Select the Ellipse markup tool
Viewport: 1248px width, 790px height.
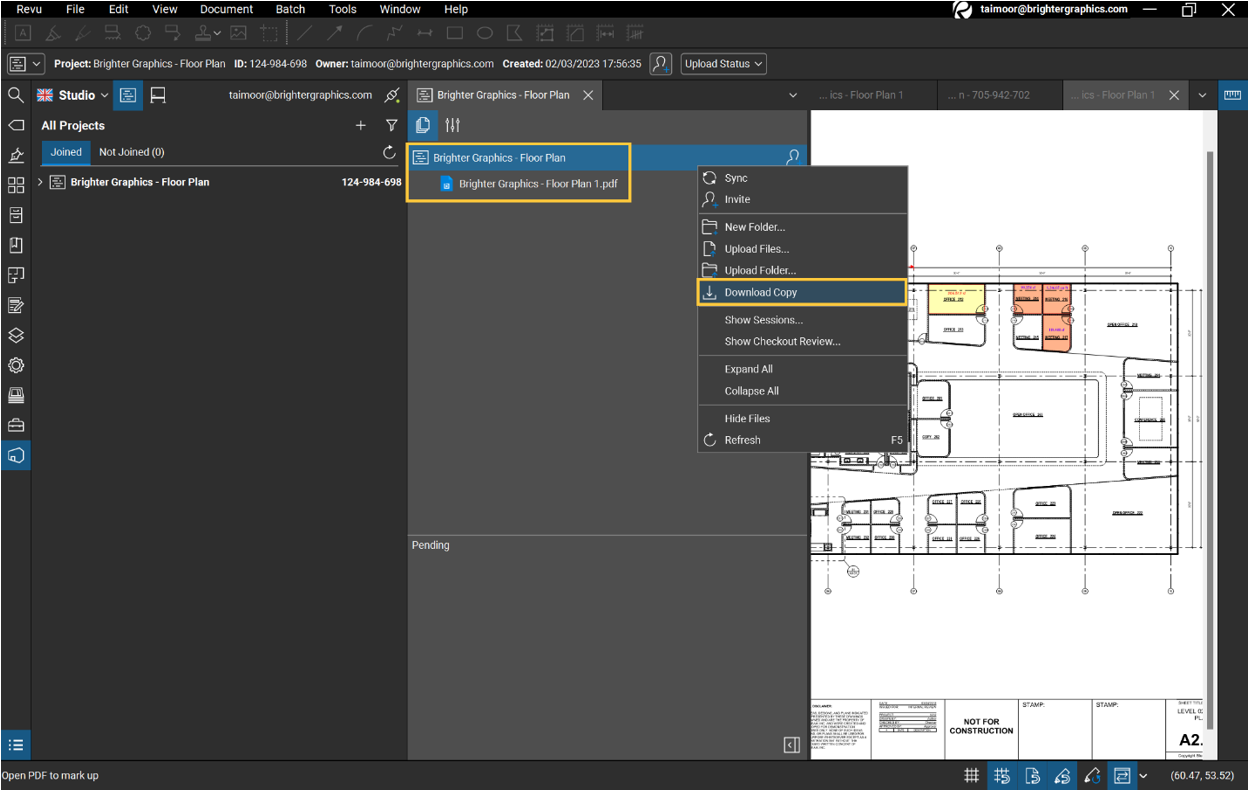[x=484, y=32]
